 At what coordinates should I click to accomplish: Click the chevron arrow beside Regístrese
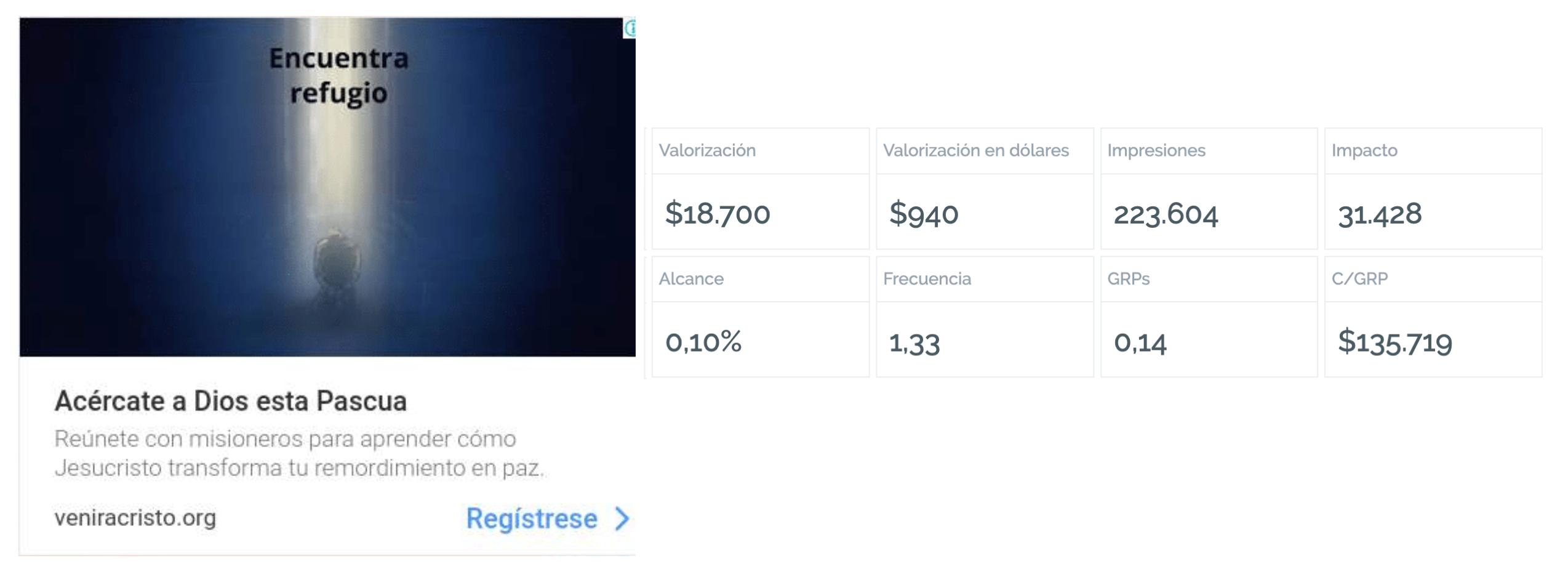pos(622,519)
